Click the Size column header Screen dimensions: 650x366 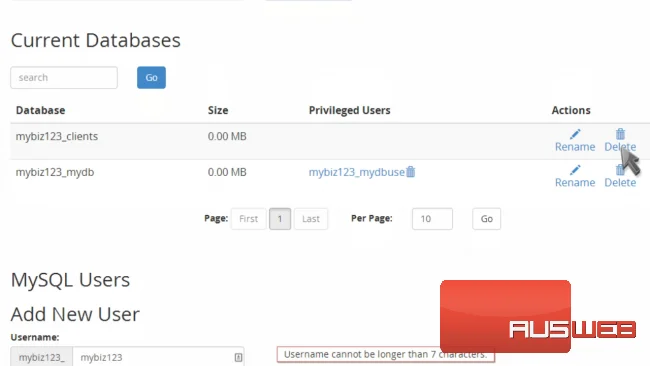pos(218,110)
